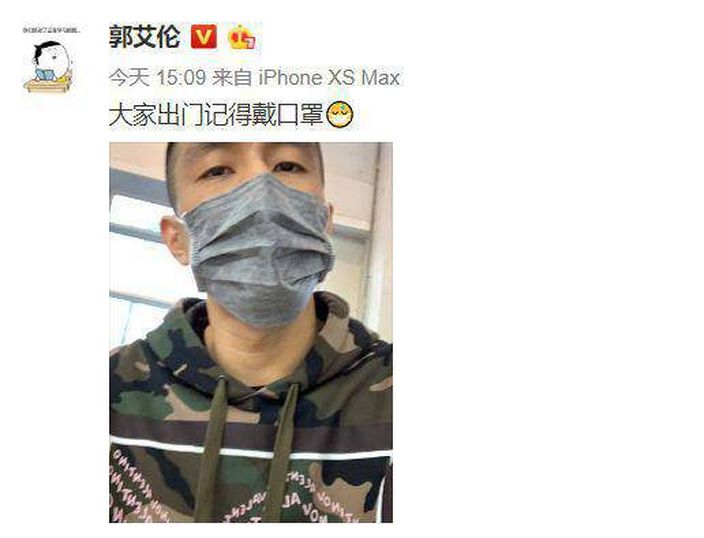Click the masked face emoji in post

340,115
